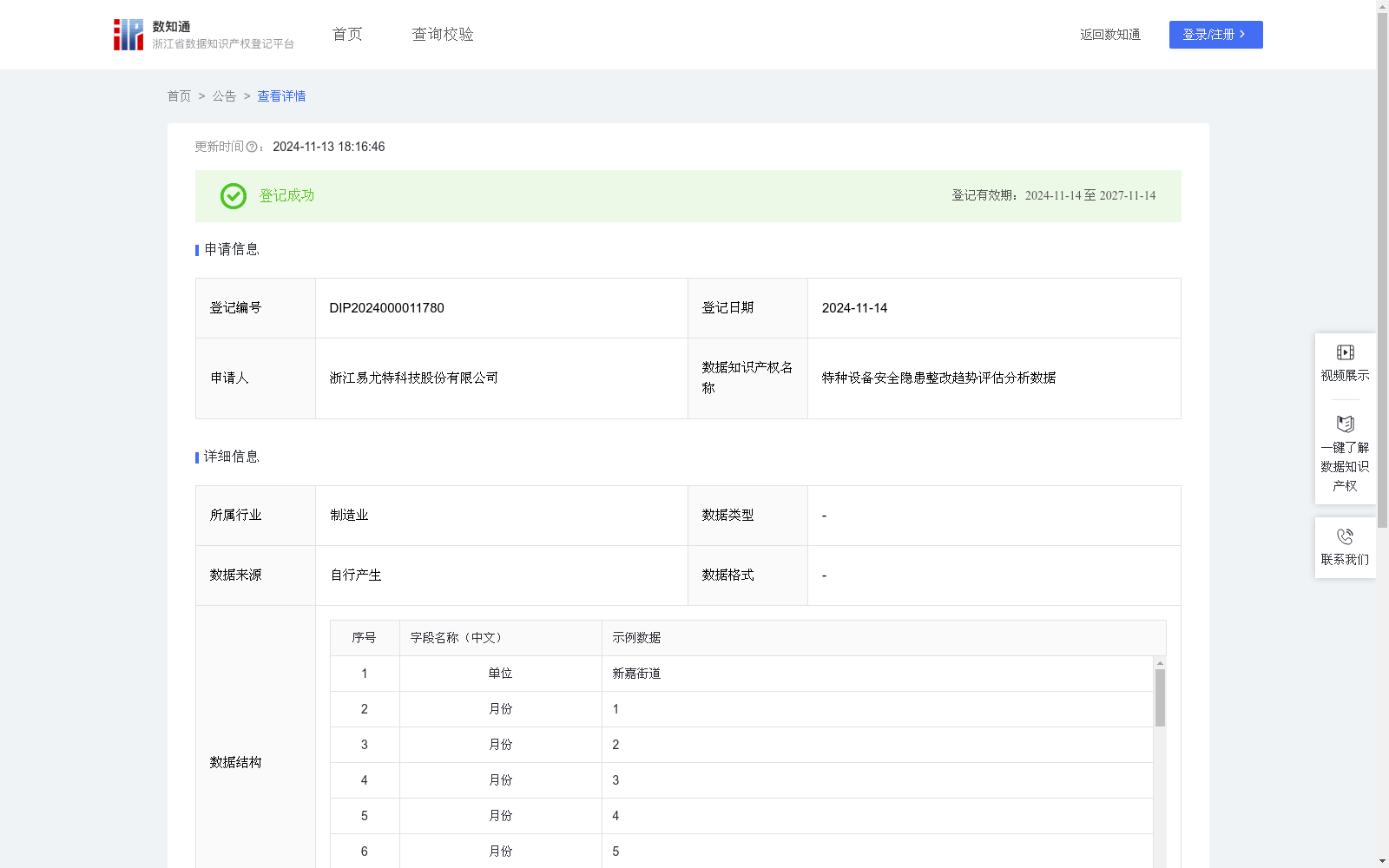Image resolution: width=1389 pixels, height=868 pixels.
Task: Click the green 登记成功 checkmark icon
Action: (x=233, y=196)
